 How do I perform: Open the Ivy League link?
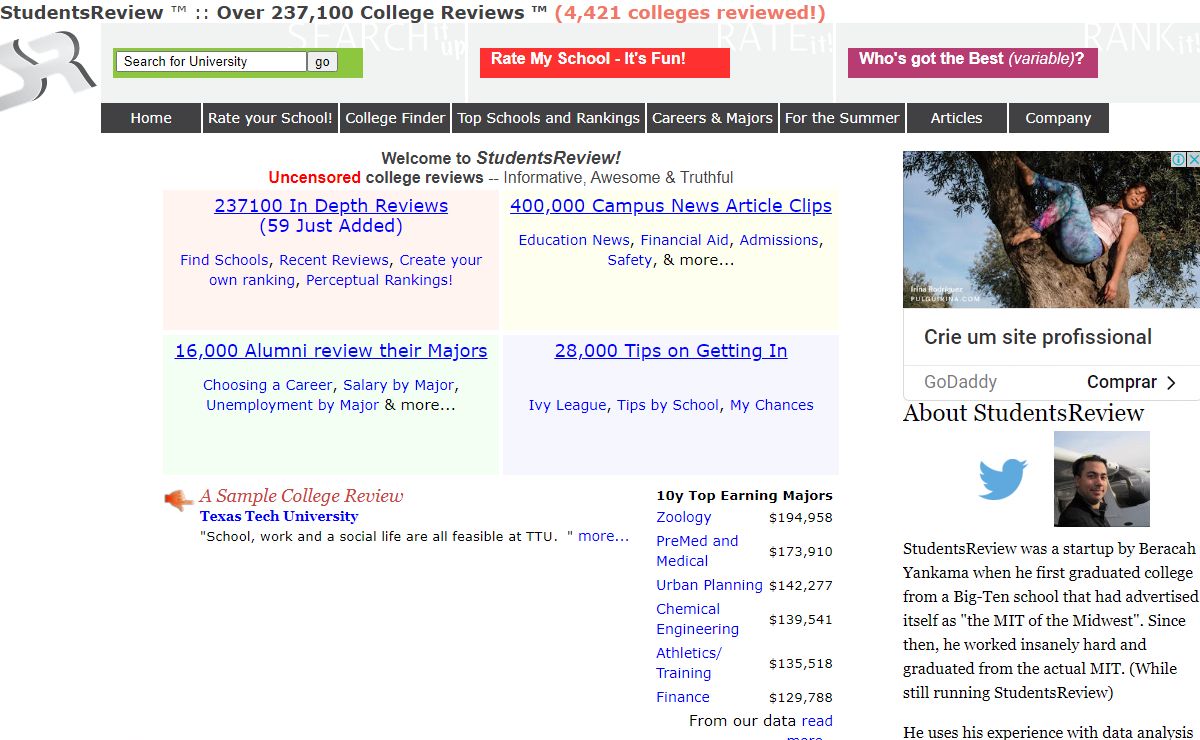point(567,405)
